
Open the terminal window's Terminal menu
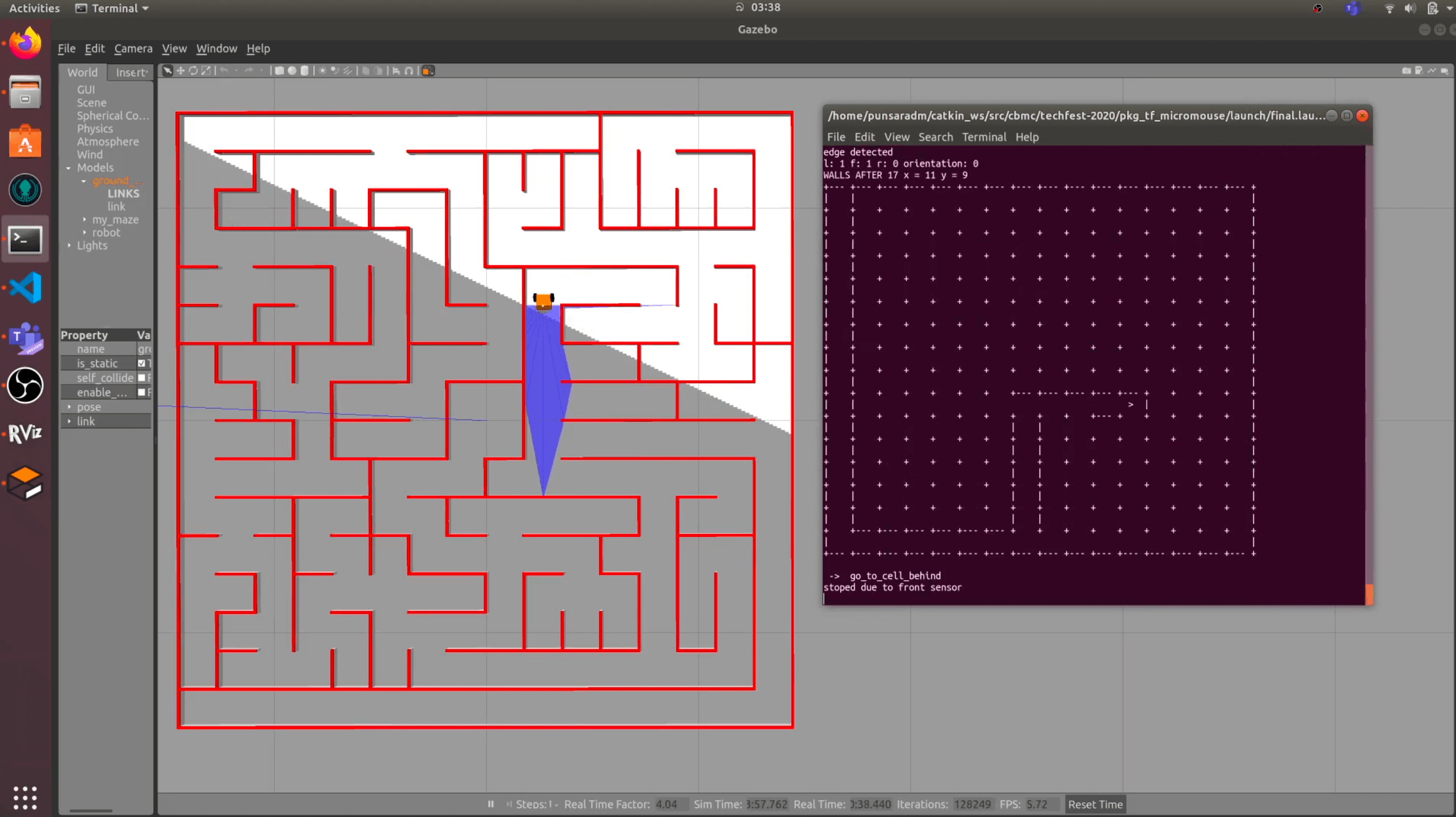[984, 137]
